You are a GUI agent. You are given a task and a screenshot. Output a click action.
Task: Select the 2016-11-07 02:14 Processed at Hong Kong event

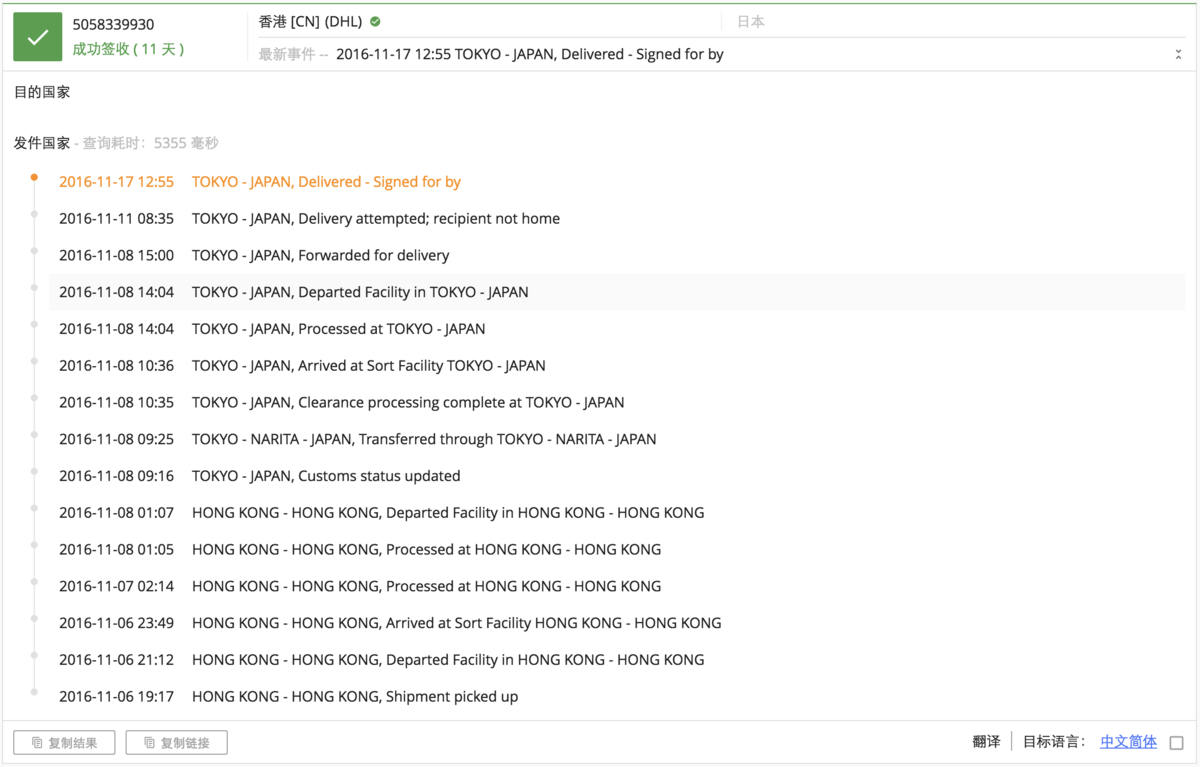click(617, 586)
